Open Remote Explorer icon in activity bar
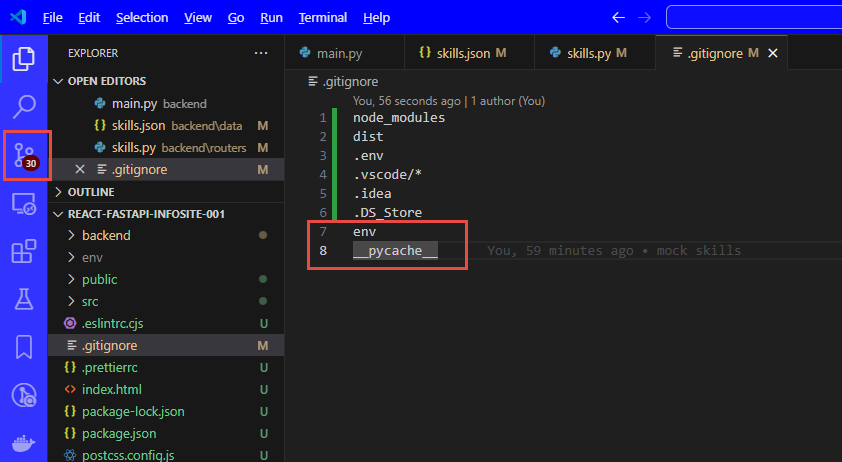 point(24,204)
